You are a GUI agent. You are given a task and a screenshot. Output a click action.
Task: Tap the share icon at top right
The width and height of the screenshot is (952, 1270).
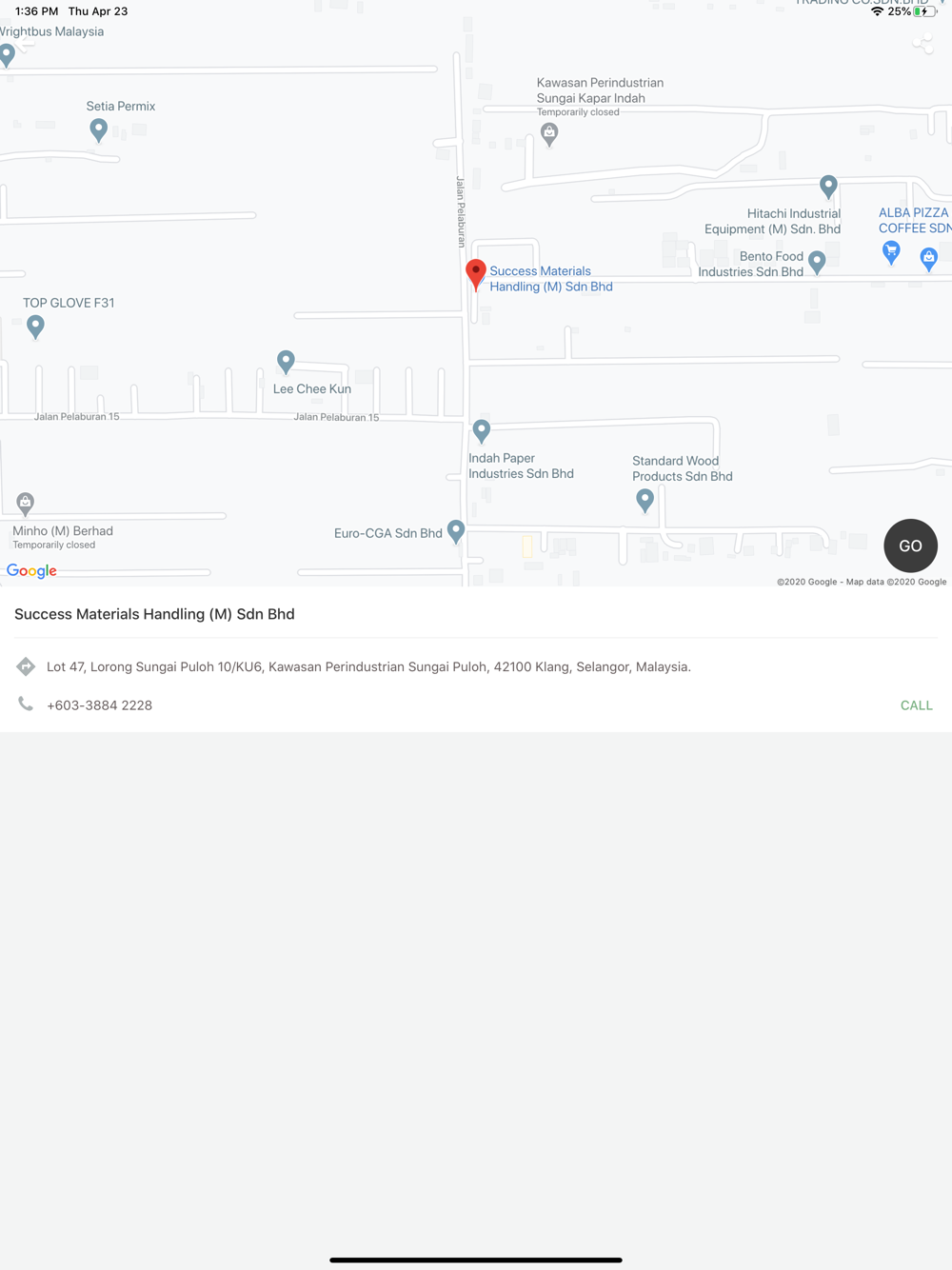922,44
